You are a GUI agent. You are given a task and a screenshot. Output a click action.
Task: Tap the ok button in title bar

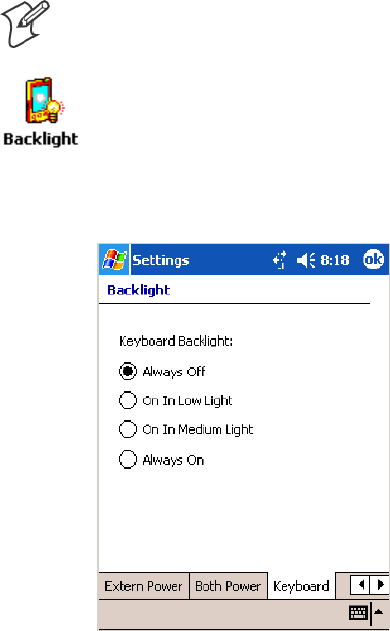[373, 260]
